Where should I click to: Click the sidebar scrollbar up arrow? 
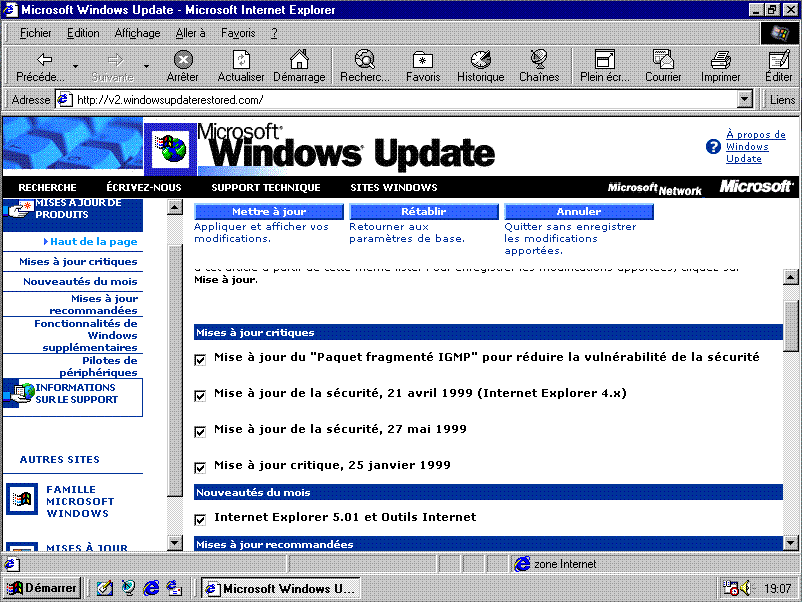coord(175,207)
